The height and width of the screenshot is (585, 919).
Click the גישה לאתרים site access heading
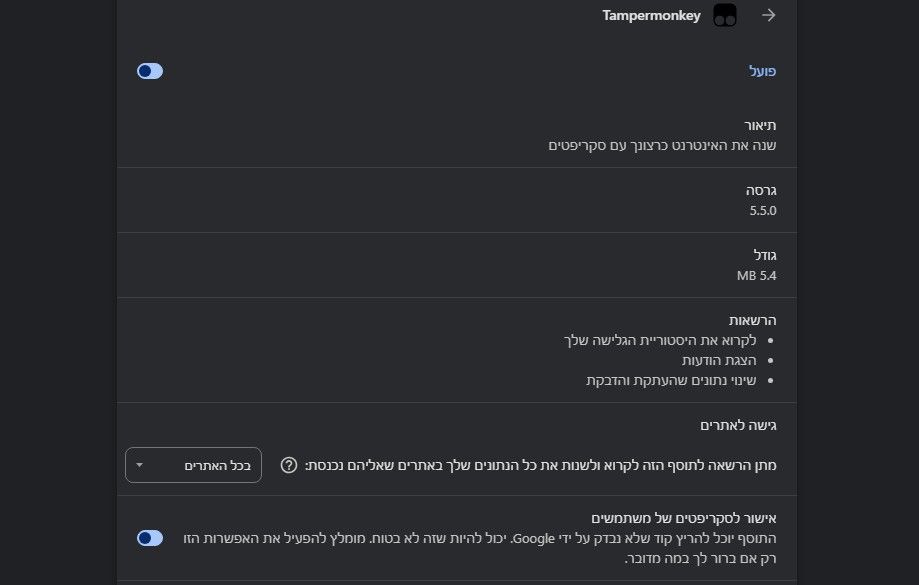click(x=738, y=425)
